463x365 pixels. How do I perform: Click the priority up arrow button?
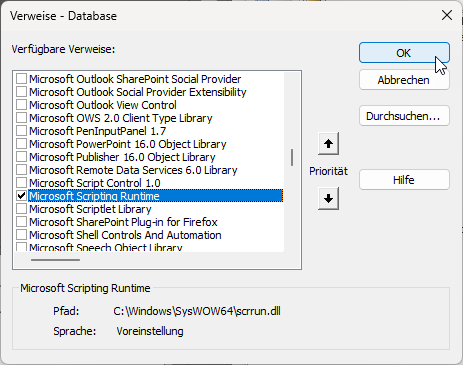pos(328,144)
